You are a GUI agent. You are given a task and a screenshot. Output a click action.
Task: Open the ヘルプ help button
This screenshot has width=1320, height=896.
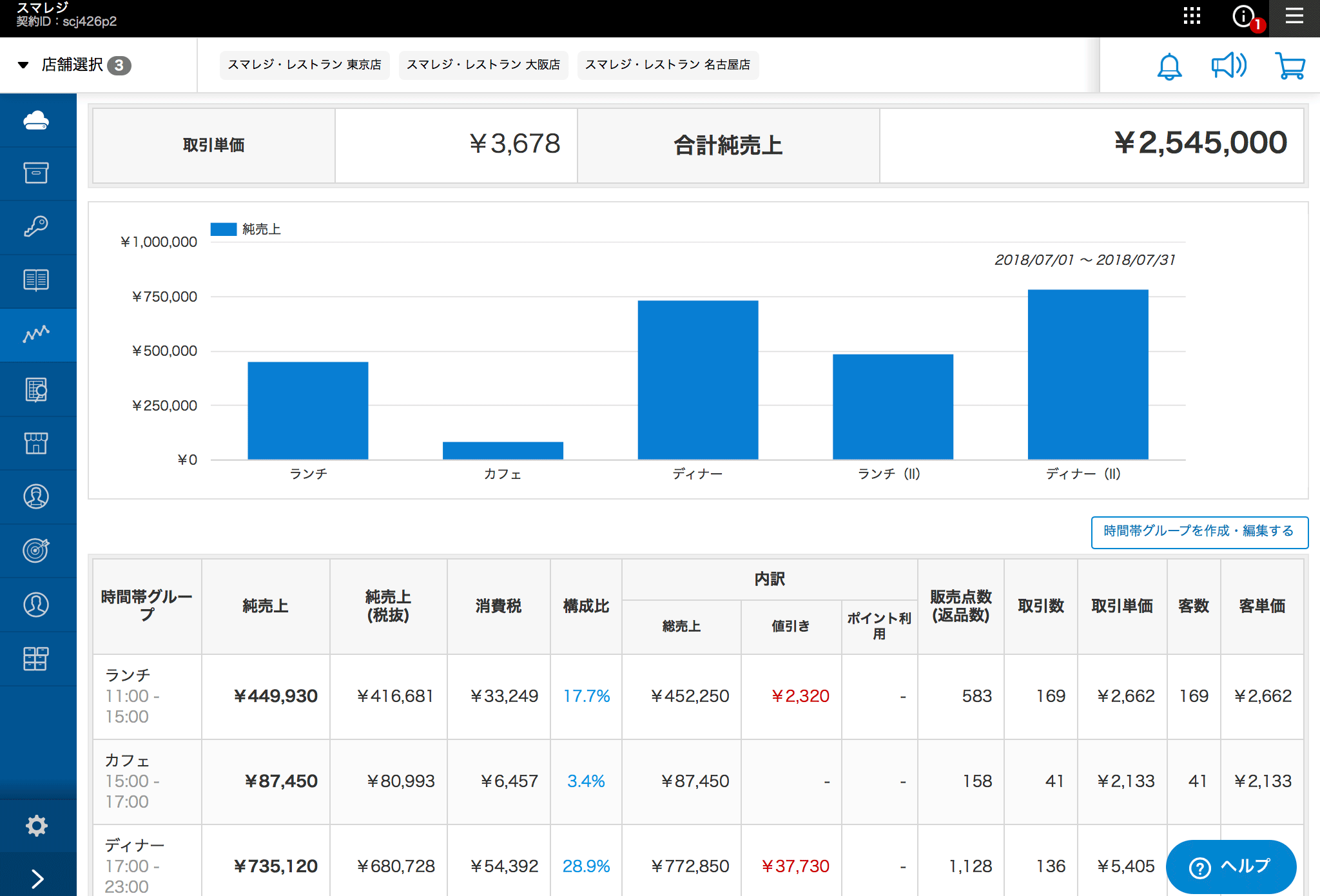coord(1231,867)
